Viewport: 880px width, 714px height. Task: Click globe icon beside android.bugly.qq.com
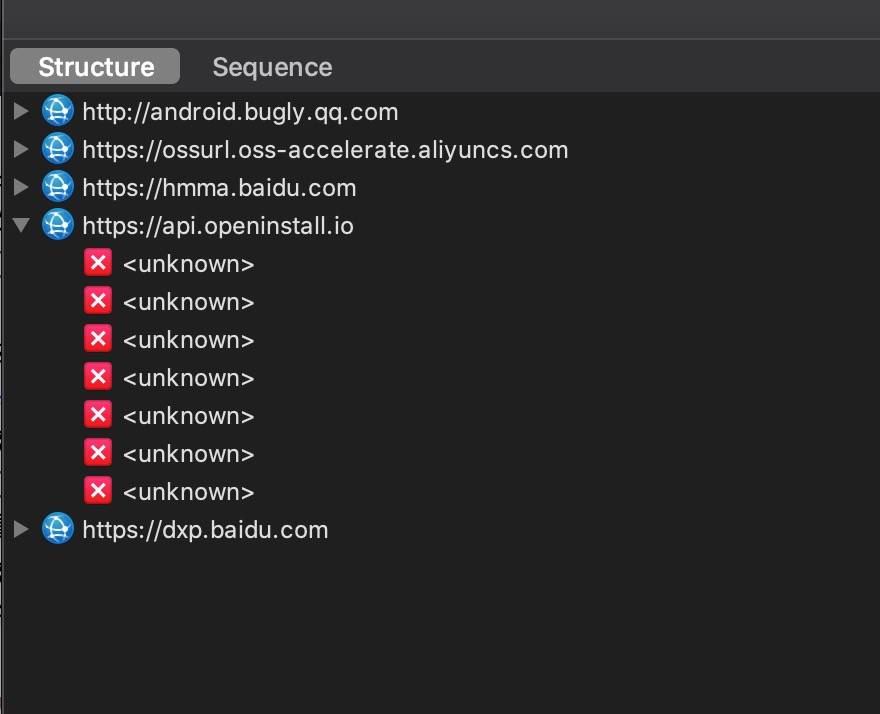coord(58,112)
